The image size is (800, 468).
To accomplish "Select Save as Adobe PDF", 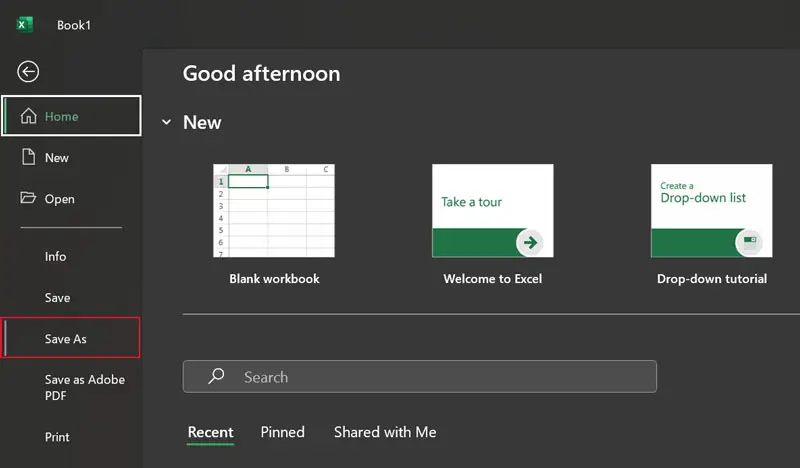I will [x=71, y=387].
